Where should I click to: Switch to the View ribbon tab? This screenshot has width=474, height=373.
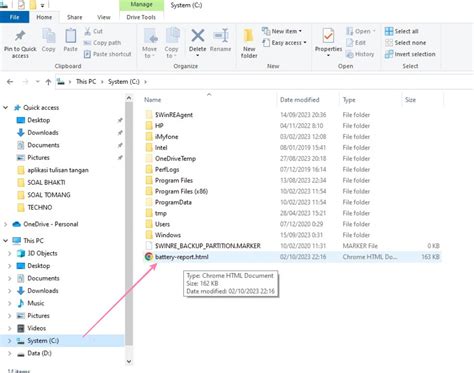104,17
